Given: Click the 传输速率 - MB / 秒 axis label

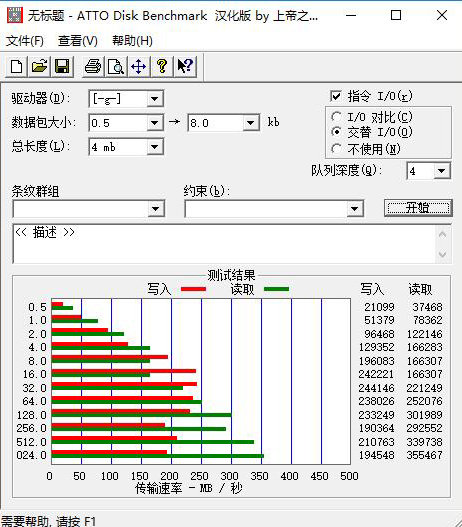Looking at the screenshot, I should [x=188, y=488].
